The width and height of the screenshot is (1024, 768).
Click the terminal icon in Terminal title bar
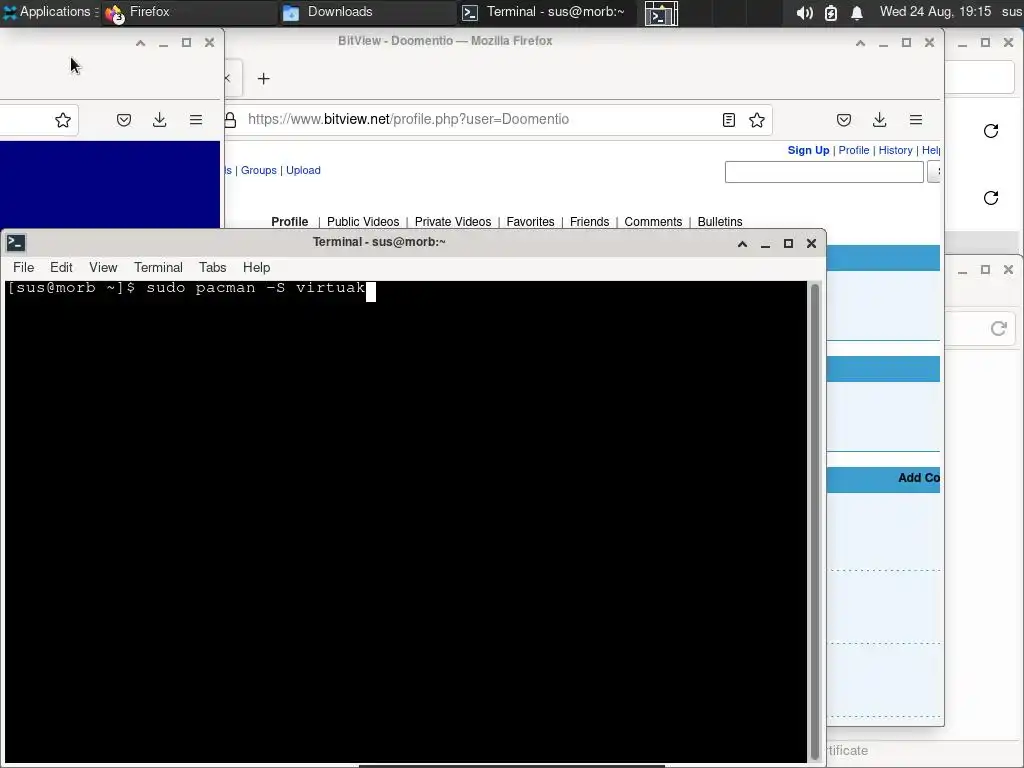coord(16,243)
